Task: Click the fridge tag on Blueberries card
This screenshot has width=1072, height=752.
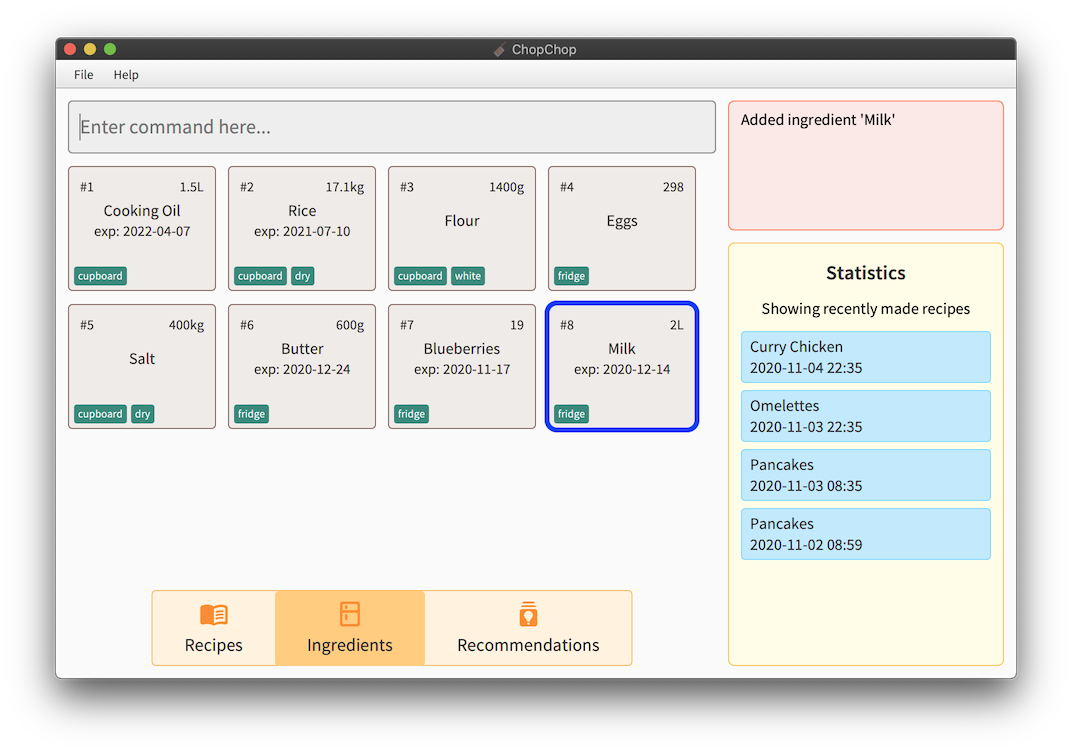Action: pos(412,414)
